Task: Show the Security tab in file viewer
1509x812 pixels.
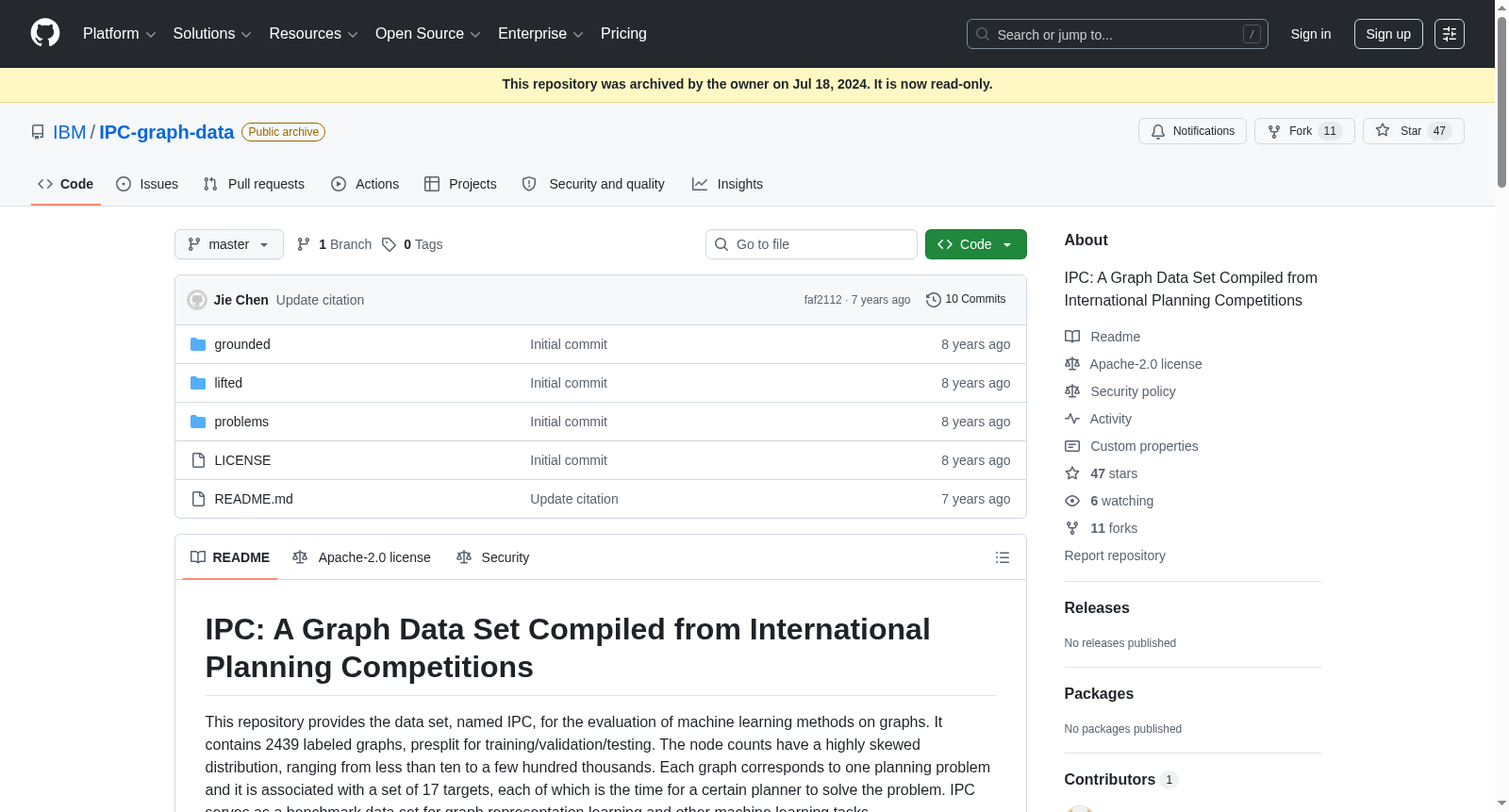Action: [x=493, y=557]
